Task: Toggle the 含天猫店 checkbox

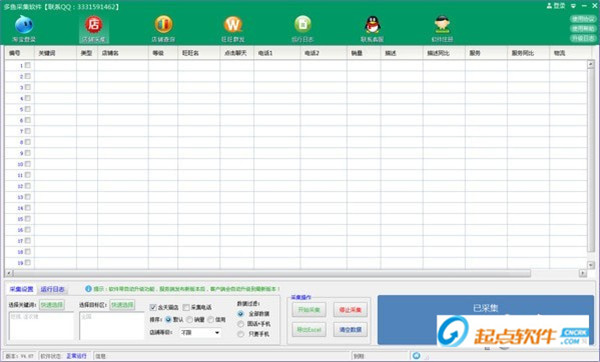Action: 153,307
